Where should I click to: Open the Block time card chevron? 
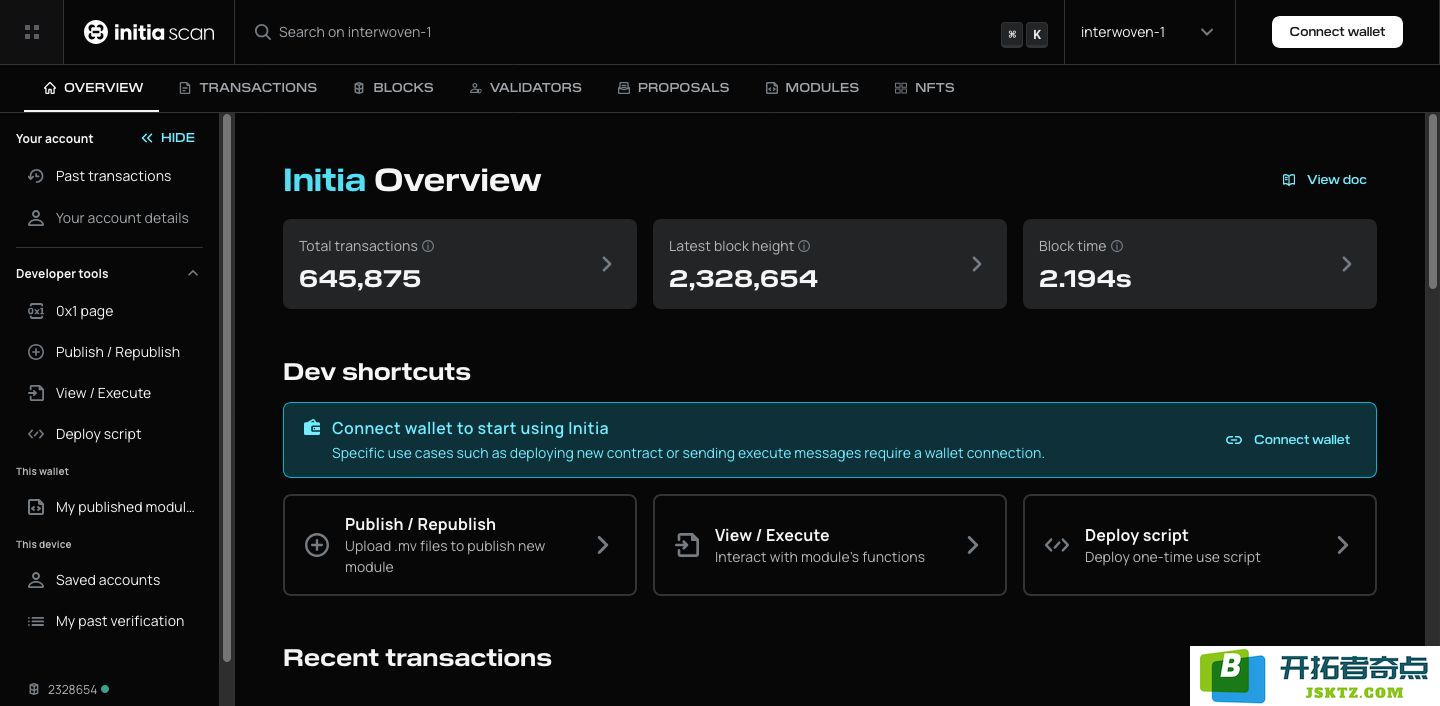point(1347,264)
